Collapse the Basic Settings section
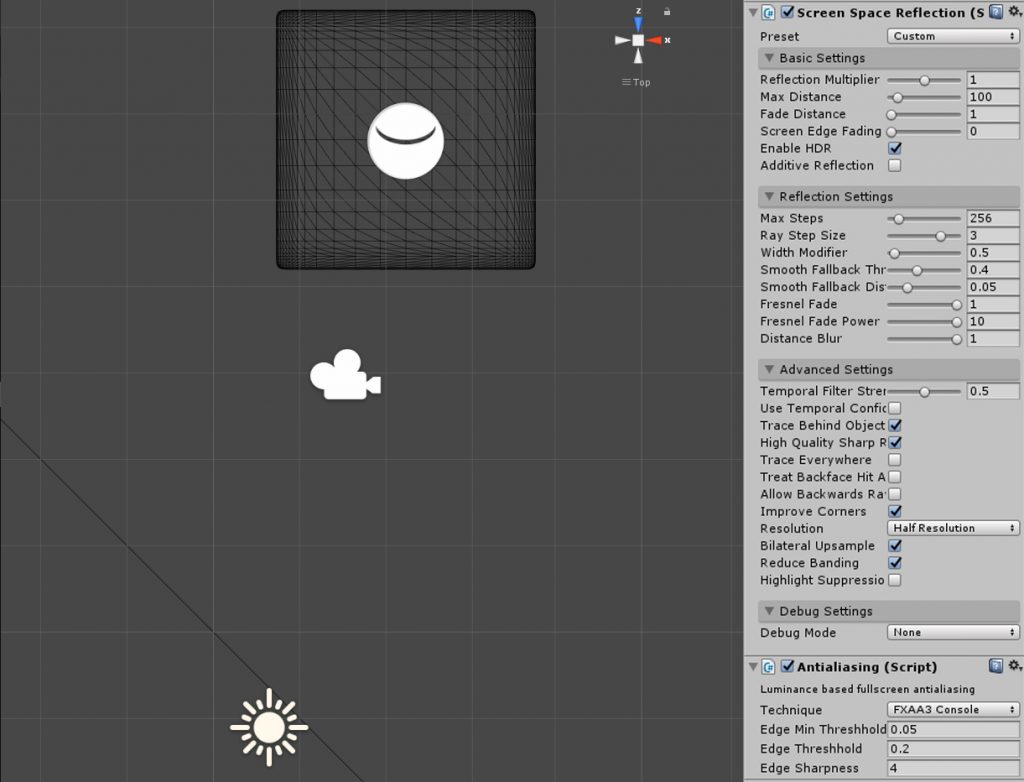This screenshot has height=782, width=1024. pos(769,58)
